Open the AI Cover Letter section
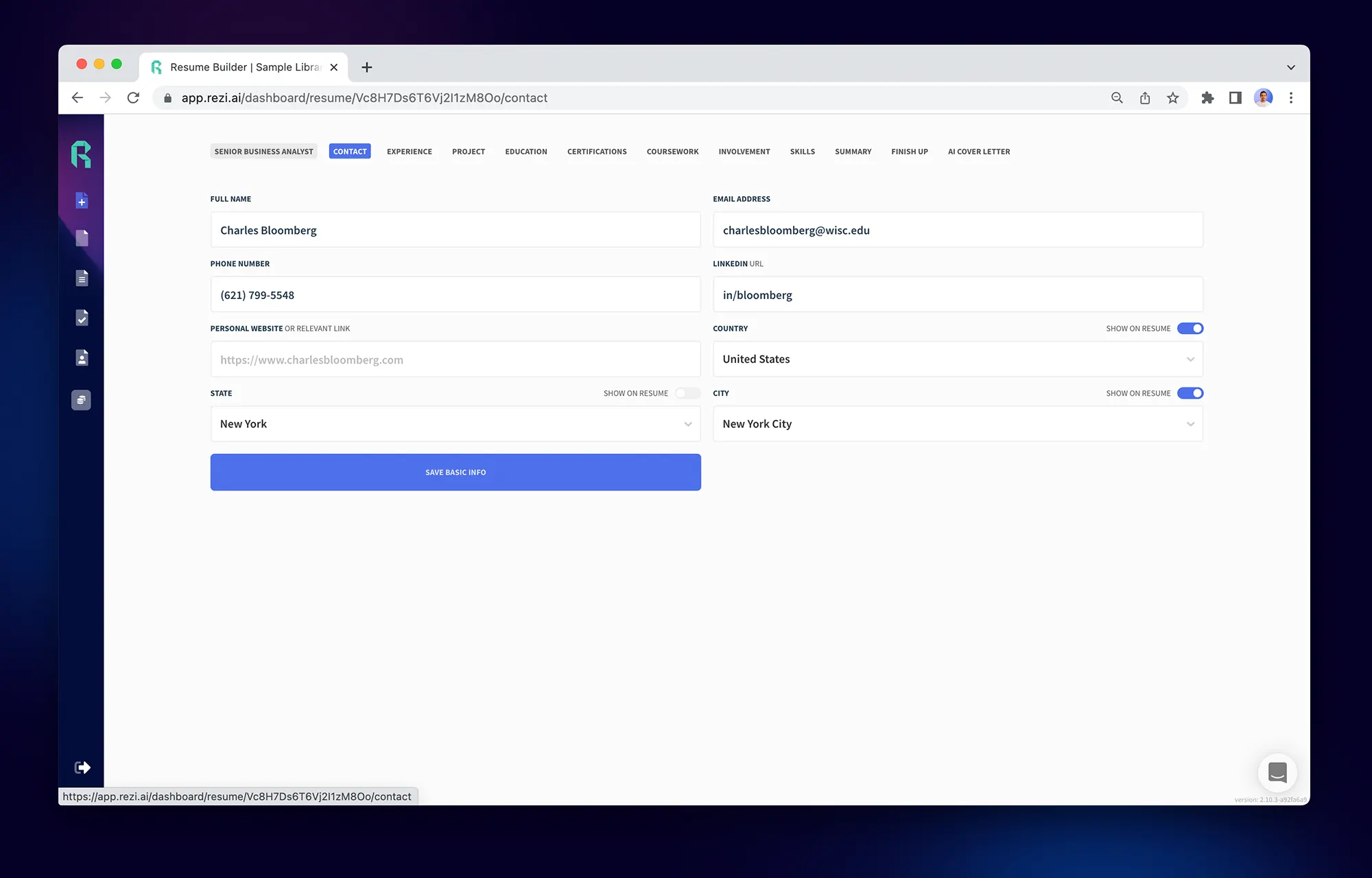1372x878 pixels. pyautogui.click(x=979, y=152)
